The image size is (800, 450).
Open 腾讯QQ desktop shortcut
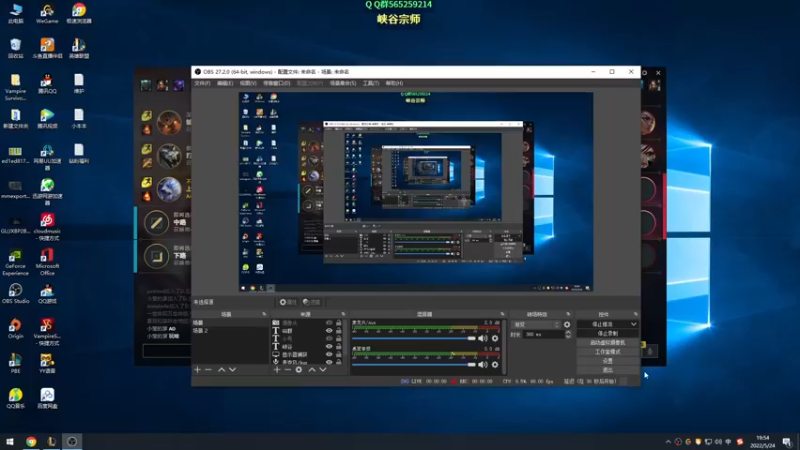tap(47, 84)
